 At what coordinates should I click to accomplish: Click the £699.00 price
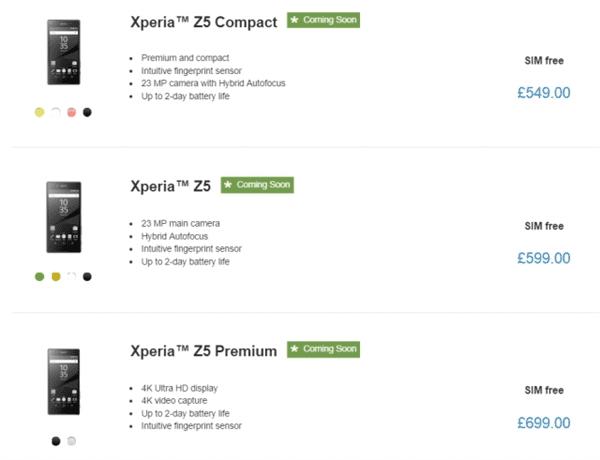(x=544, y=422)
